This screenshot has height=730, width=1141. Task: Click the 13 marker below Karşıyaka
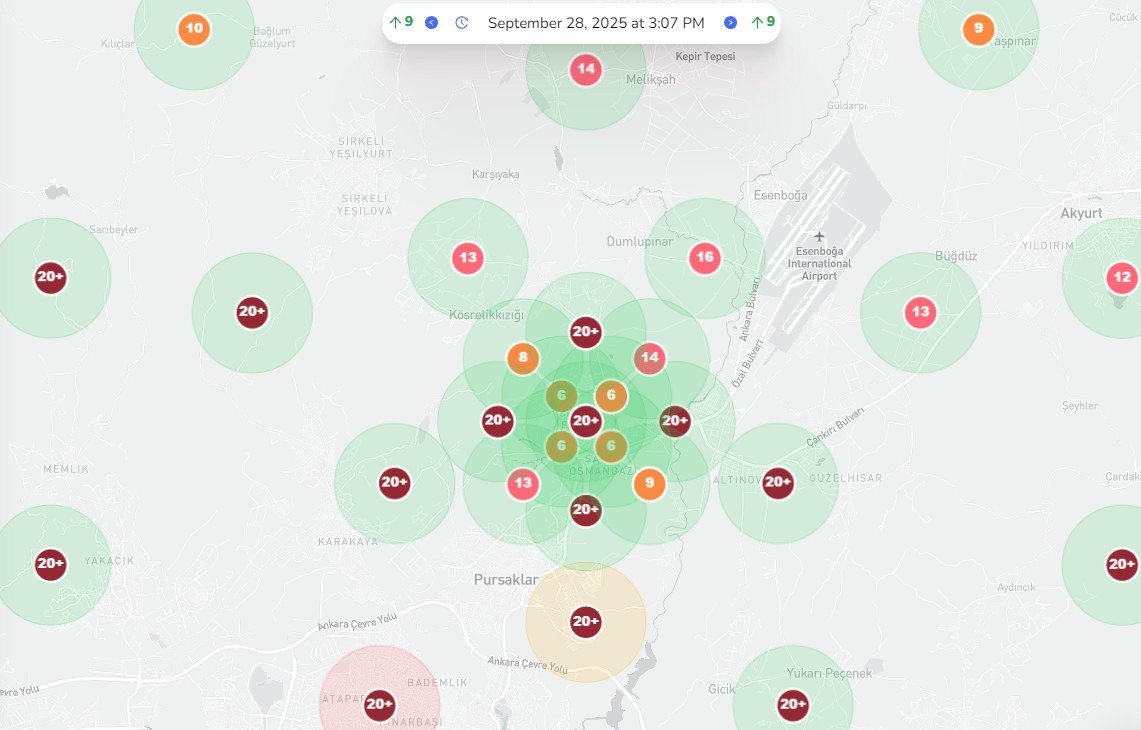467,258
